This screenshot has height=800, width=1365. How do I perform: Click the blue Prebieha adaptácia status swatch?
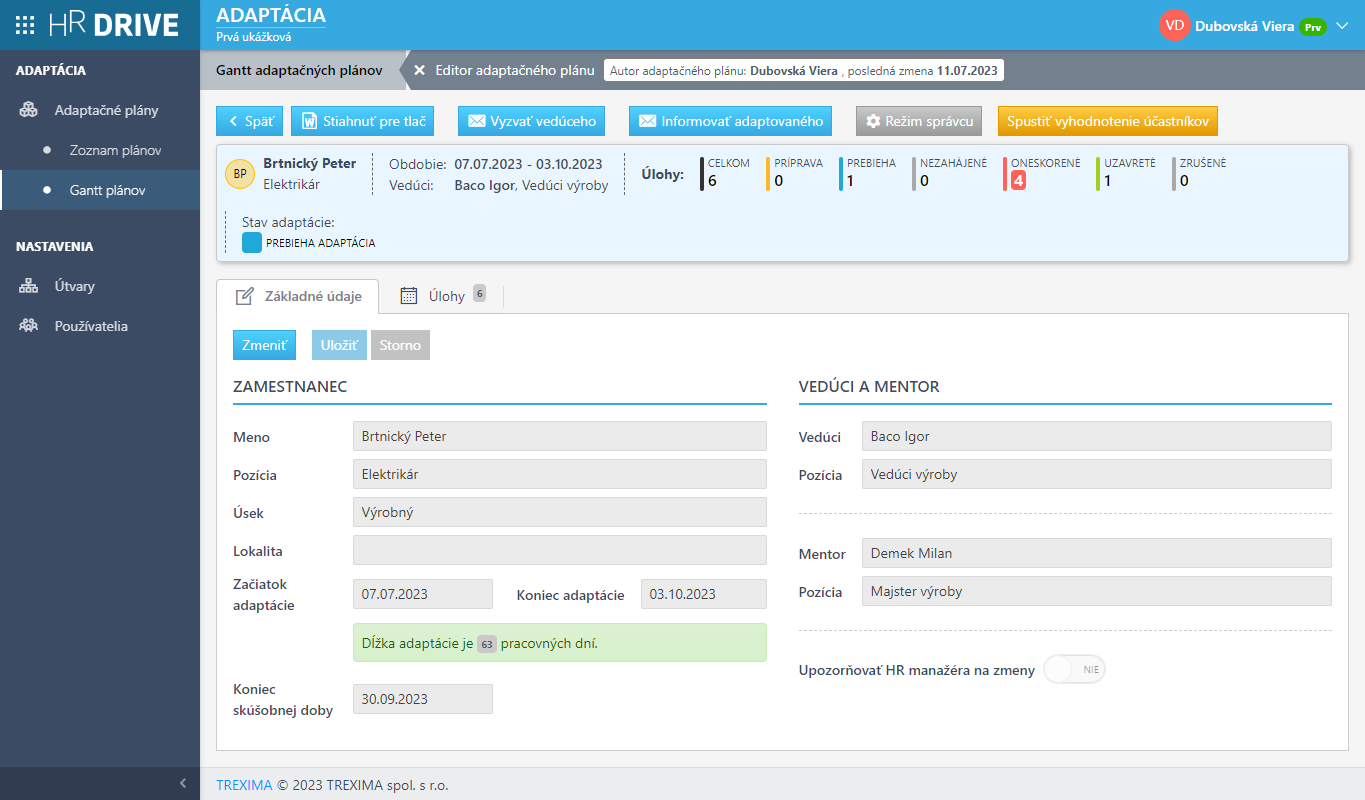point(252,242)
